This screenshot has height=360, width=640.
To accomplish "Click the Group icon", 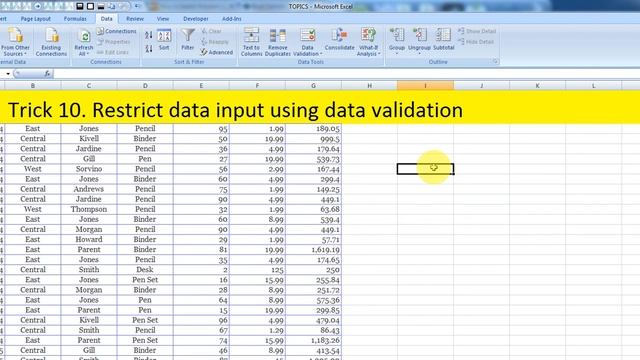I will [x=397, y=36].
